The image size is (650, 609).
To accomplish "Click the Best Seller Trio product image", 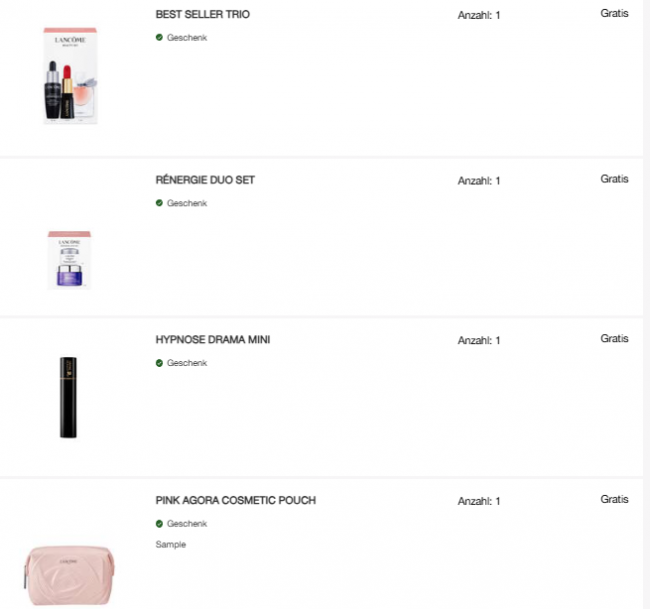I will pyautogui.click(x=71, y=76).
